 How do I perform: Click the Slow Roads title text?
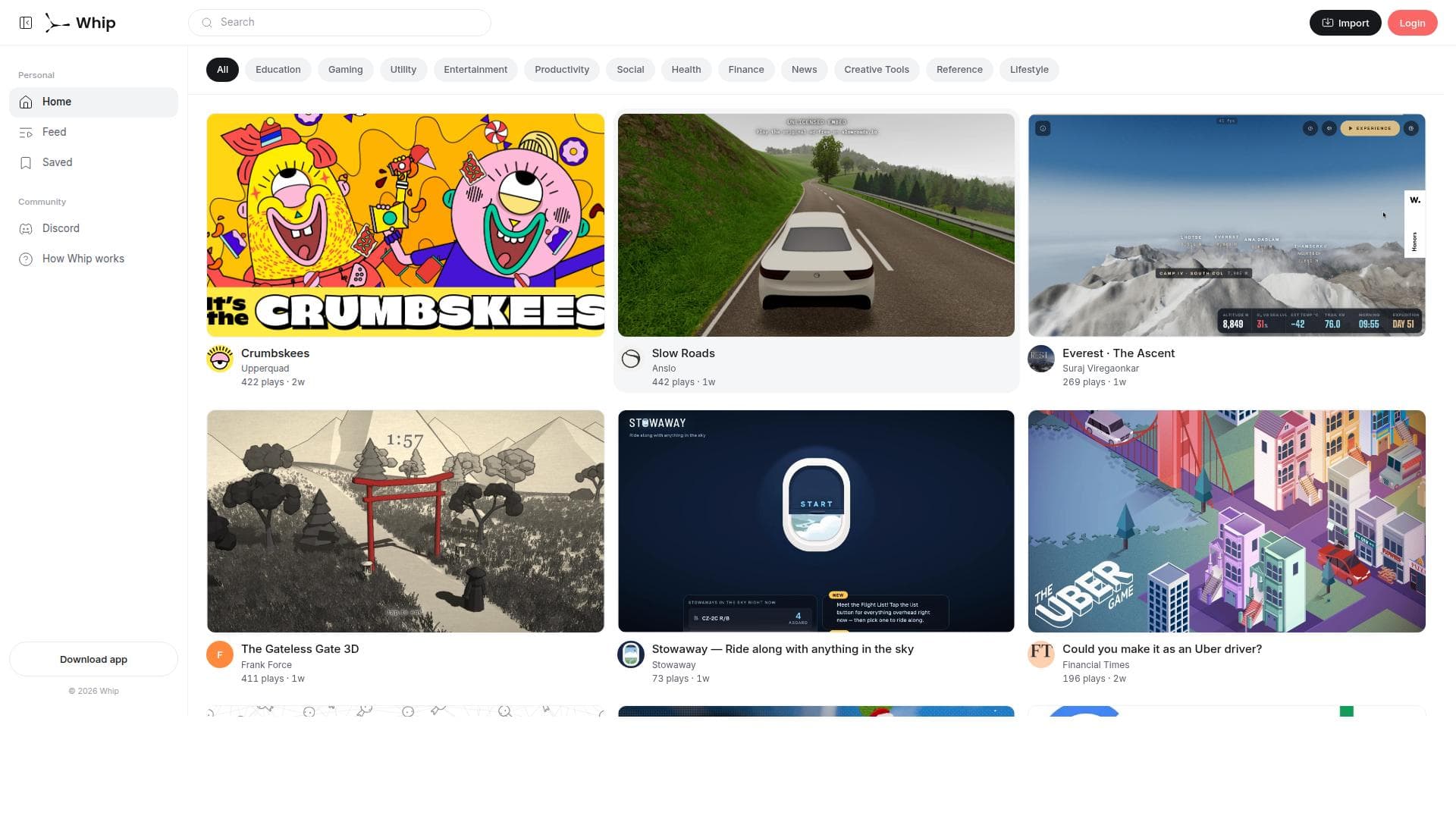coord(683,353)
